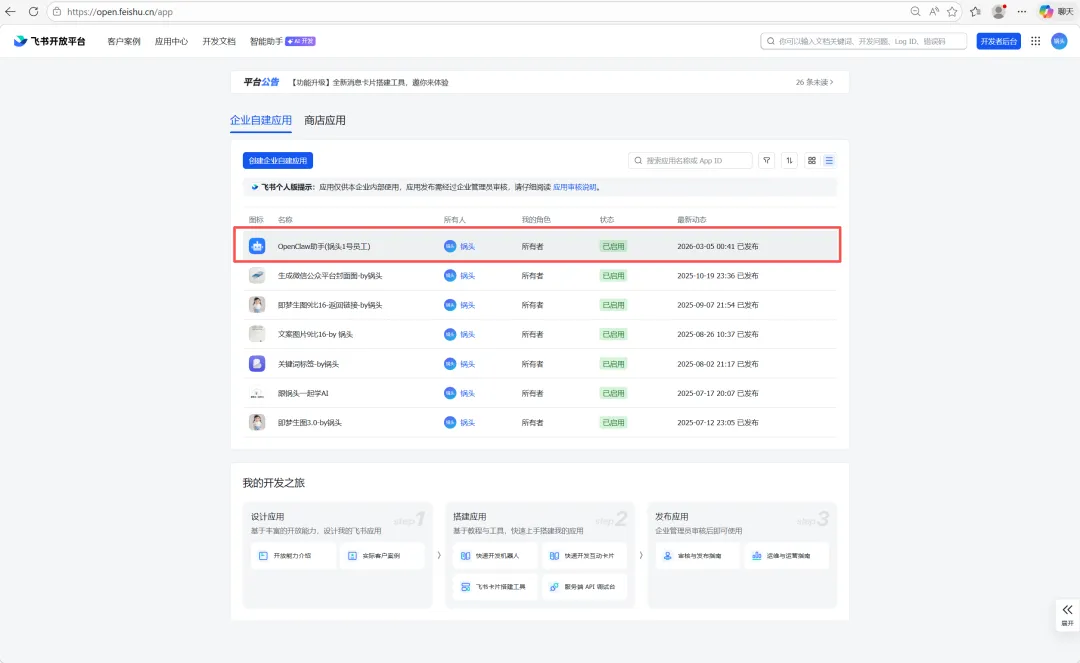Open the nine-dot app launcher grid
Image resolution: width=1080 pixels, height=663 pixels.
(1035, 41)
